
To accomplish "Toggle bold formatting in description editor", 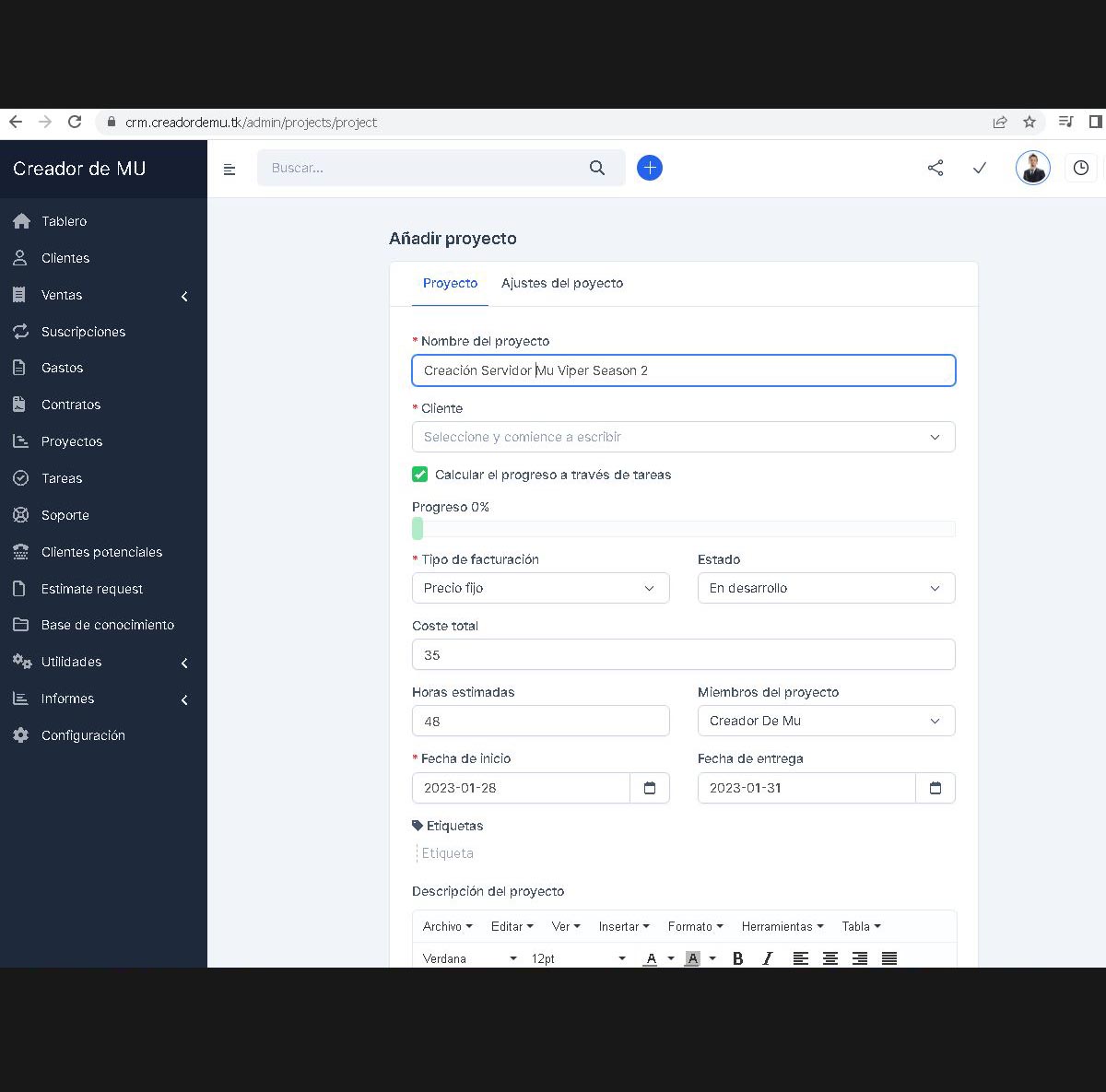I will (x=737, y=958).
